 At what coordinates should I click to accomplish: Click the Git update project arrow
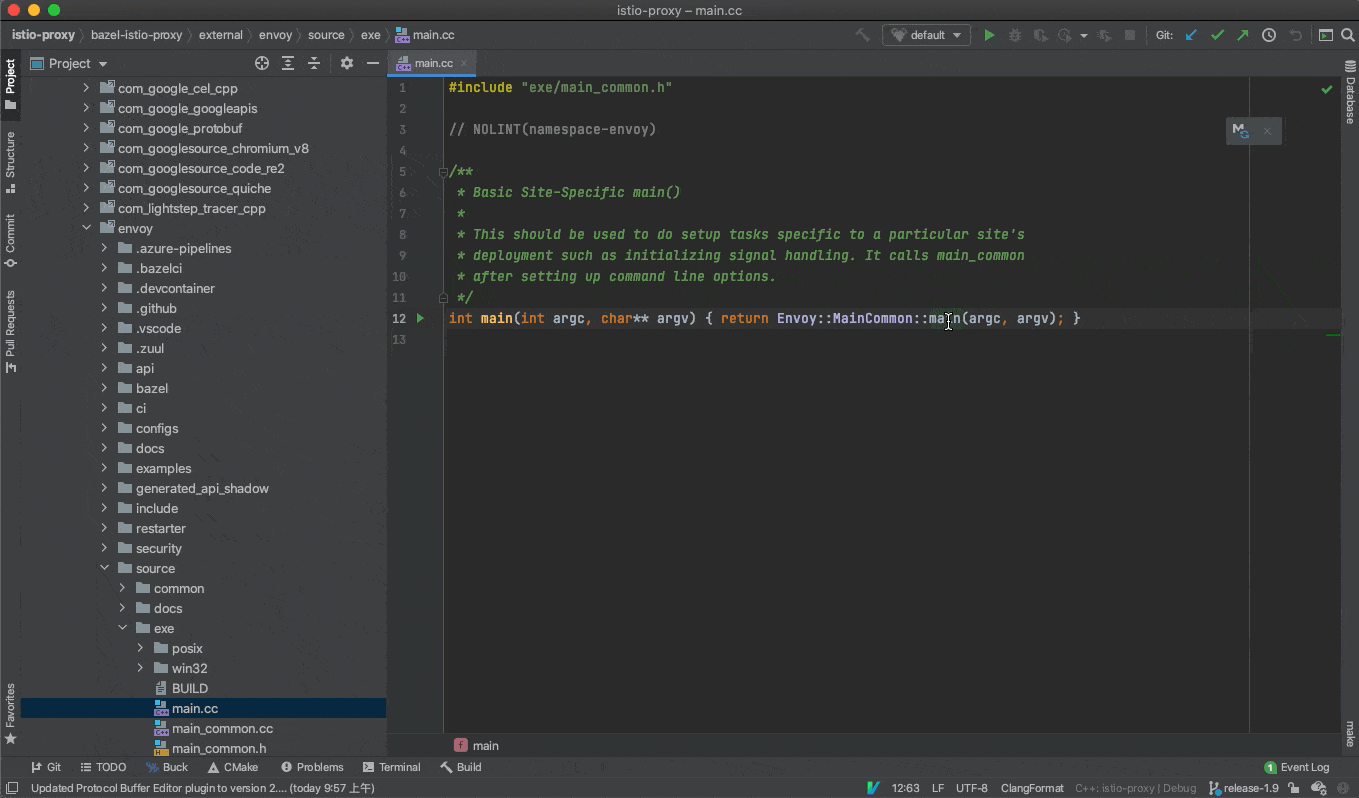pyautogui.click(x=1191, y=35)
